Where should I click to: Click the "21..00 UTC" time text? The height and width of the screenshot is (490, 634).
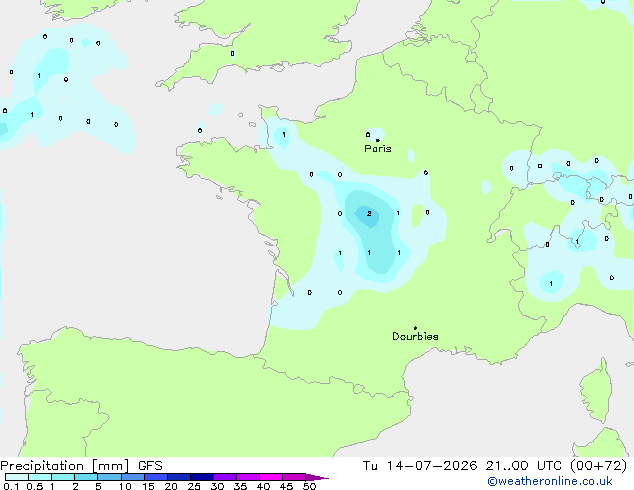[x=524, y=466]
